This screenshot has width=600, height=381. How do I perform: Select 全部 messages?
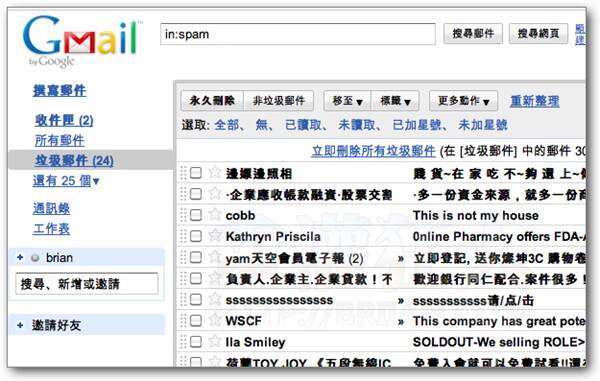tap(227, 125)
